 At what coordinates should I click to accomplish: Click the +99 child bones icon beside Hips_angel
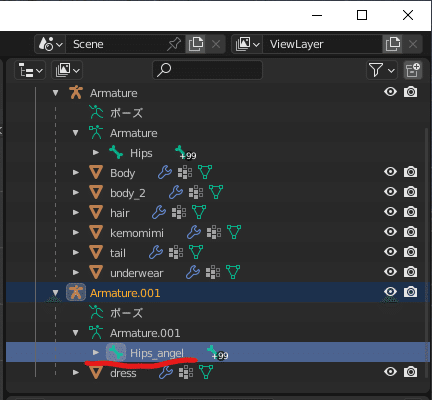click(x=217, y=353)
